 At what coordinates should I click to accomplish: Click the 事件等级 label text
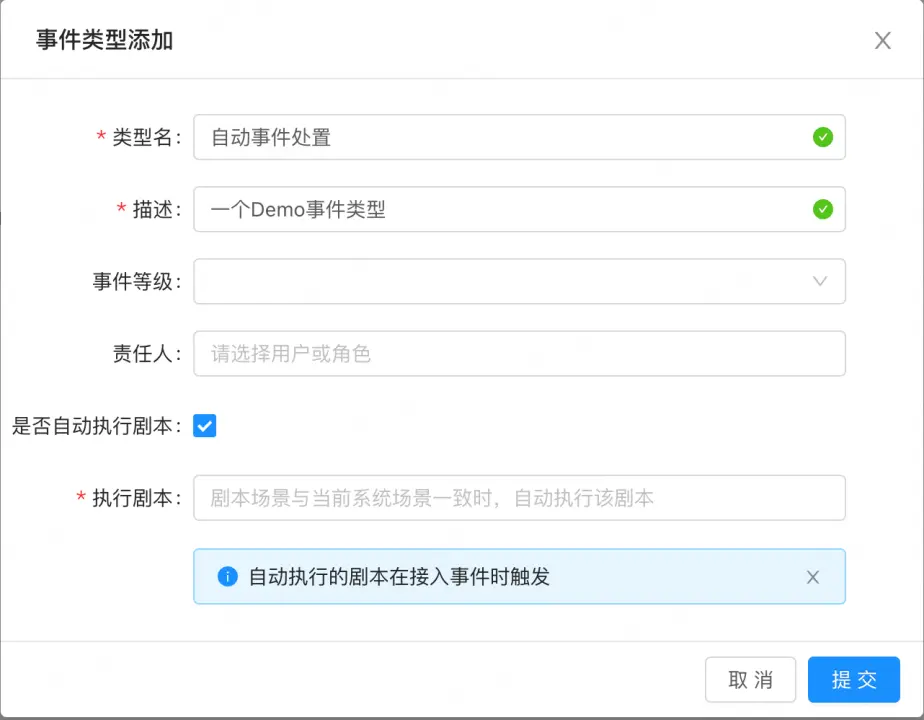[x=134, y=282]
